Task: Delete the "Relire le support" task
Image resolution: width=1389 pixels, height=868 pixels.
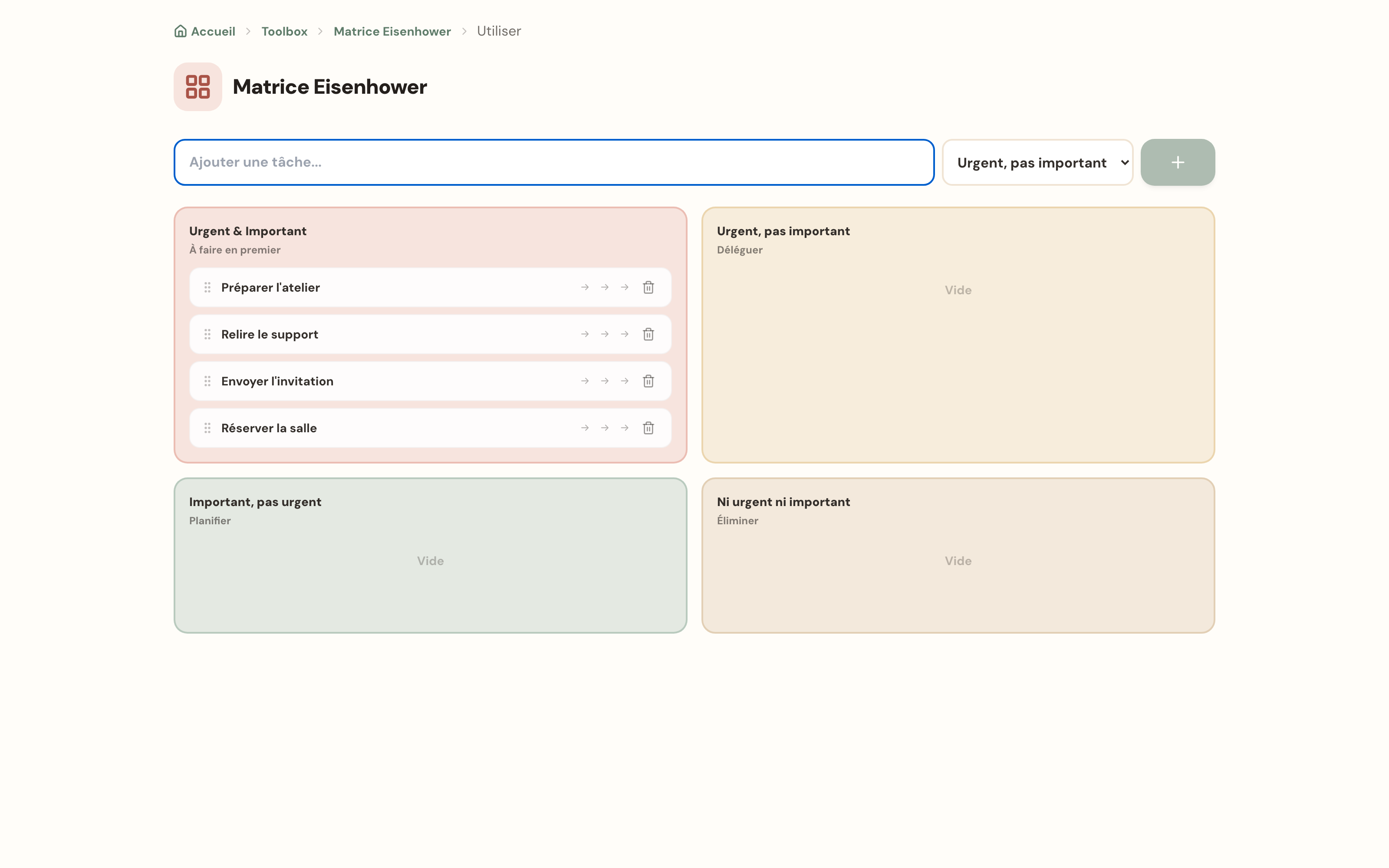Action: point(648,334)
